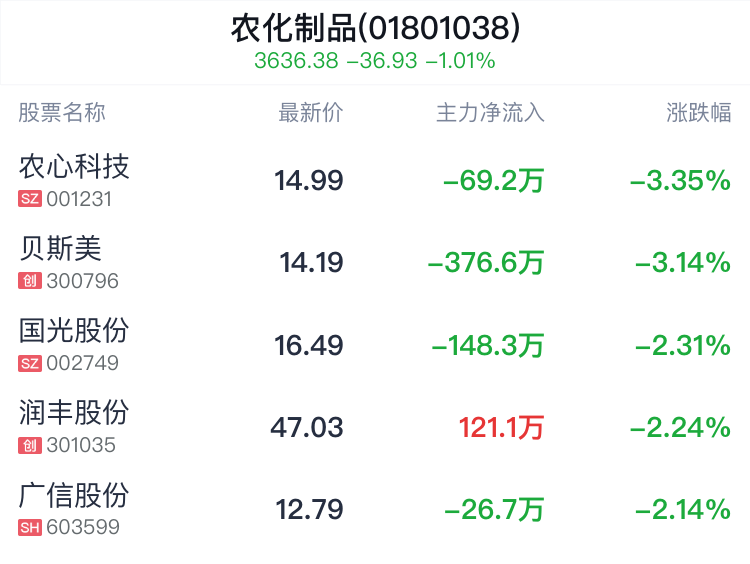Viewport: 750px width, 564px height.
Task: Click the SH badge beside 603599
Action: (30, 528)
